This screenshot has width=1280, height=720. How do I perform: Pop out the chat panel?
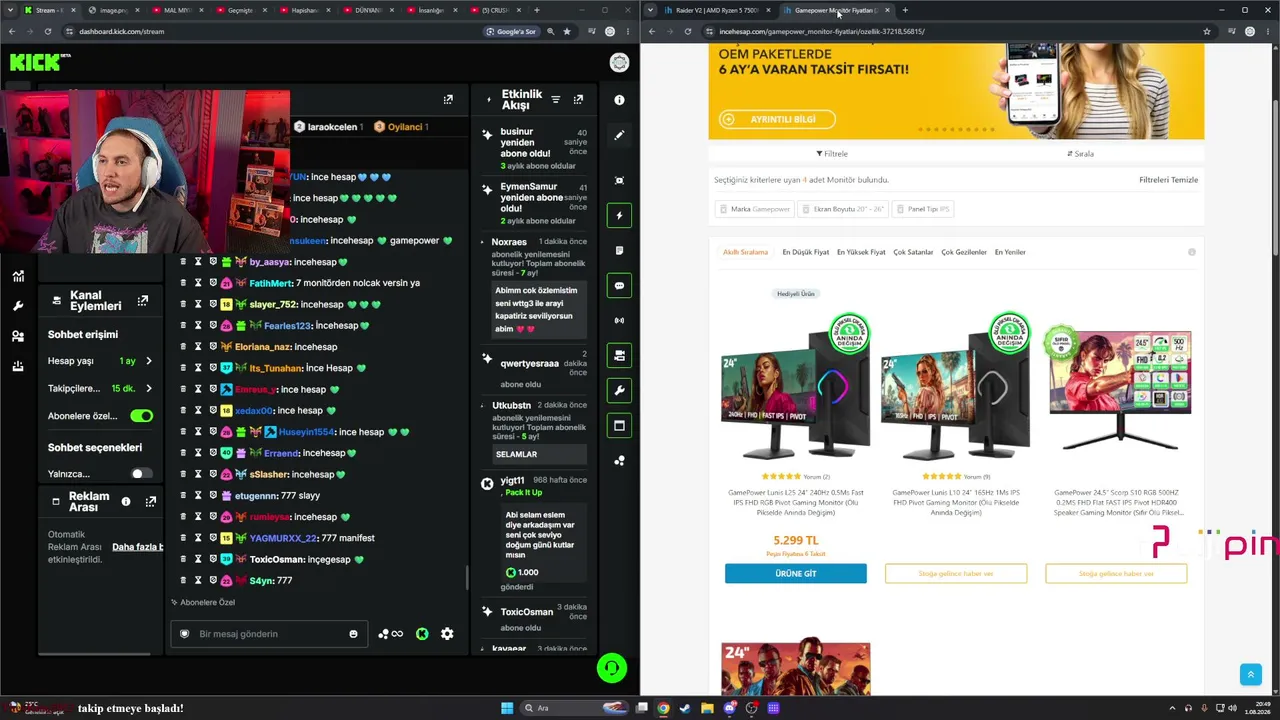click(x=448, y=100)
